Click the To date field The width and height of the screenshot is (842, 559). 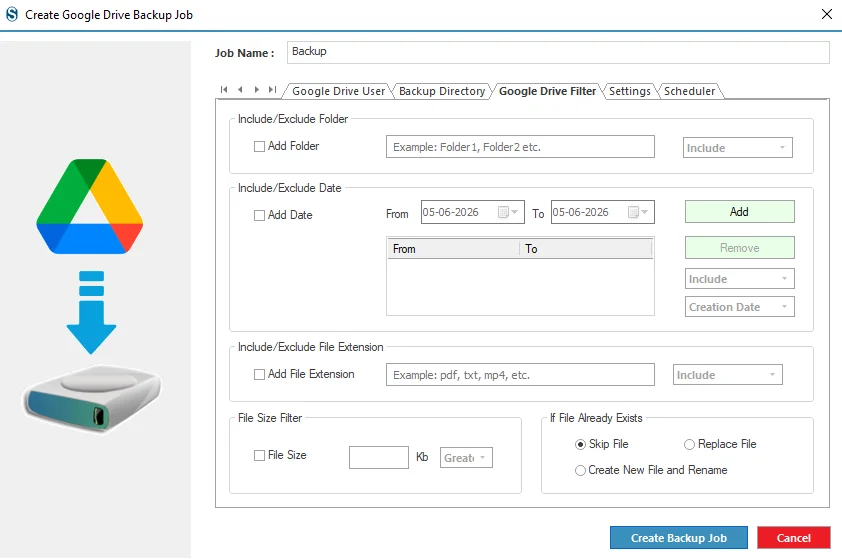[x=603, y=212]
